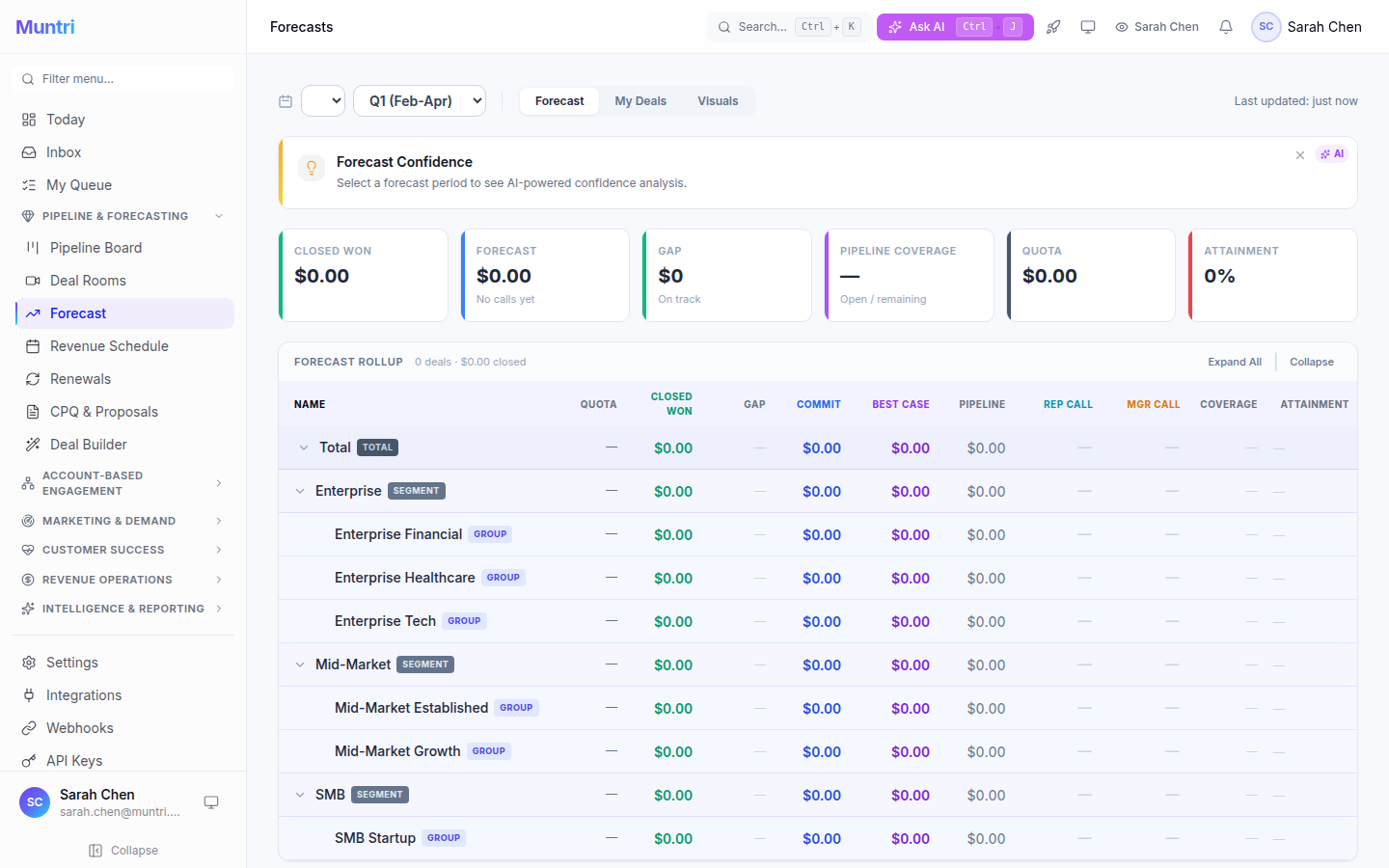Image resolution: width=1389 pixels, height=868 pixels.
Task: Switch to the My Deals tab
Action: pos(640,100)
